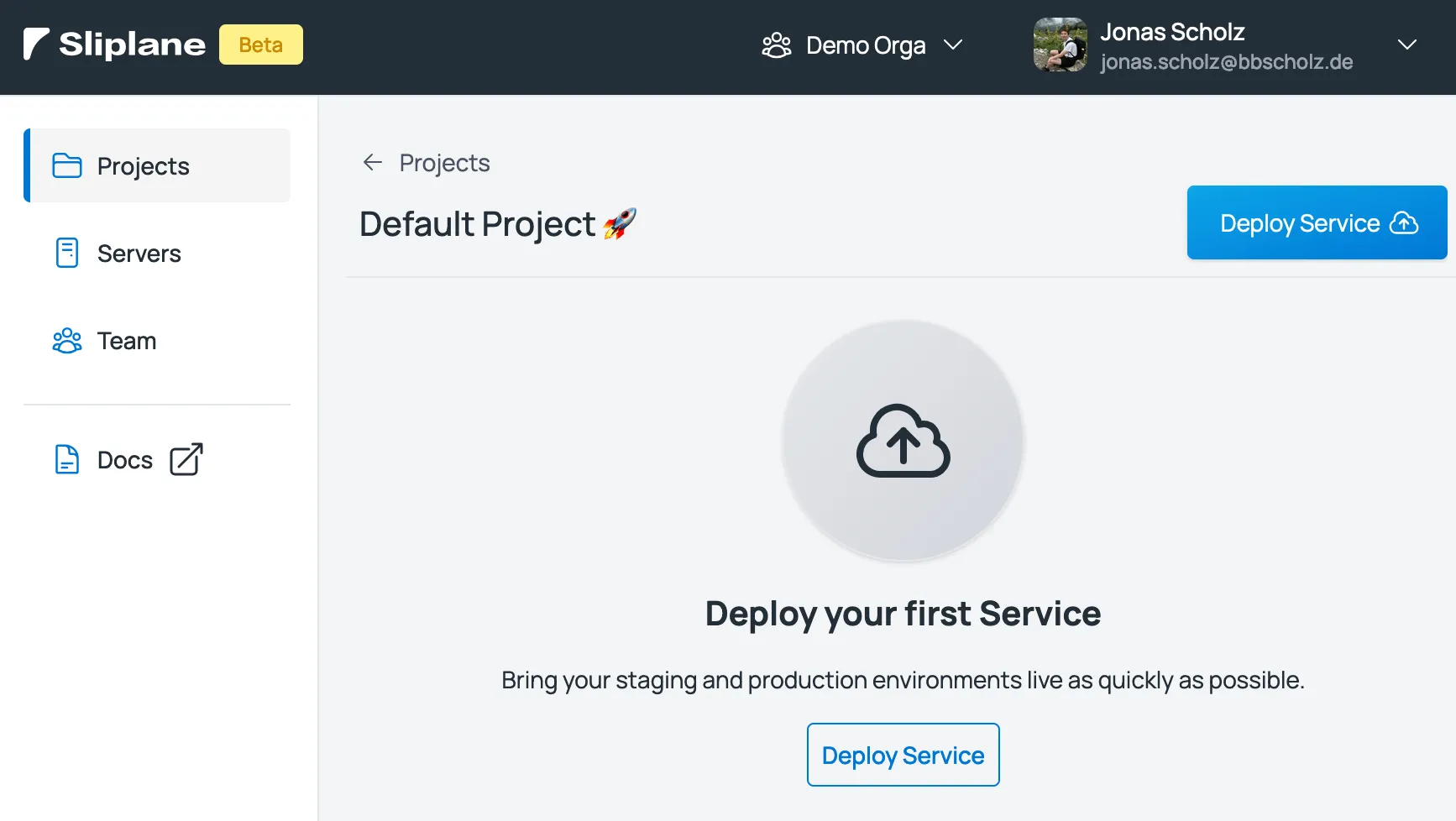Click the Docs document icon
The width and height of the screenshot is (1456, 821).
67,460
